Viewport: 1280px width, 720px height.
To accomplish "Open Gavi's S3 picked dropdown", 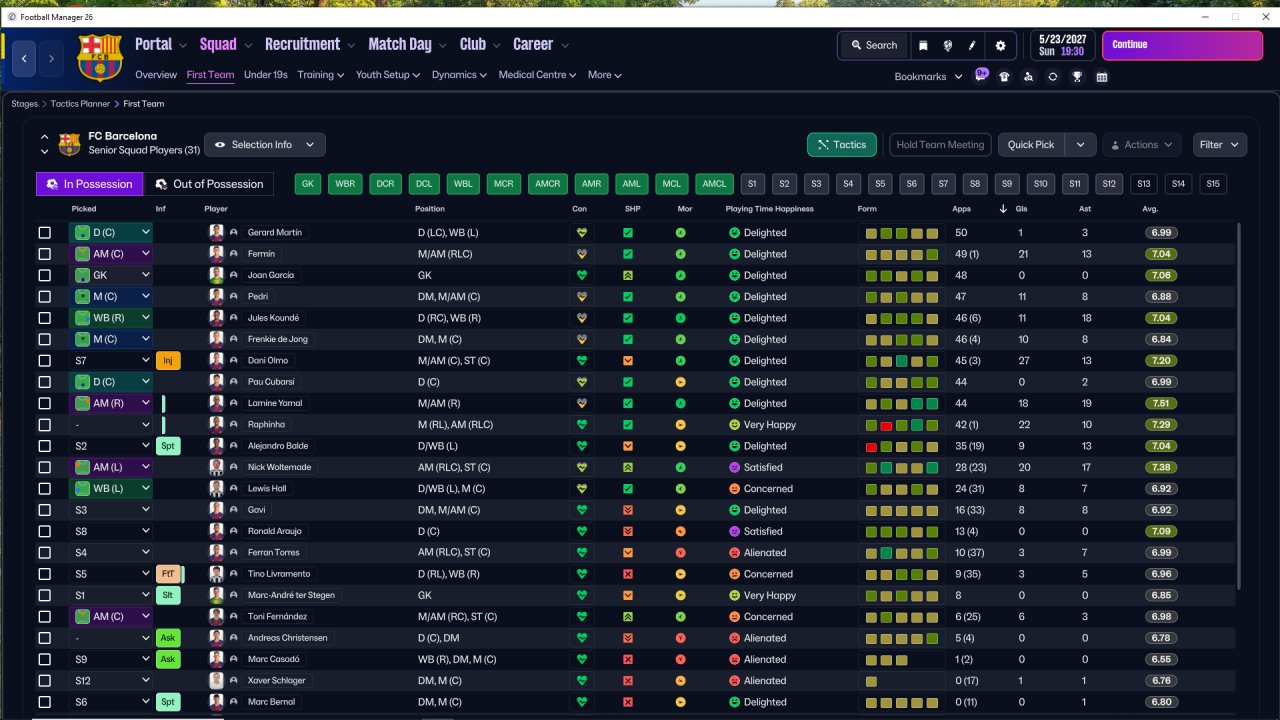I will (x=110, y=510).
